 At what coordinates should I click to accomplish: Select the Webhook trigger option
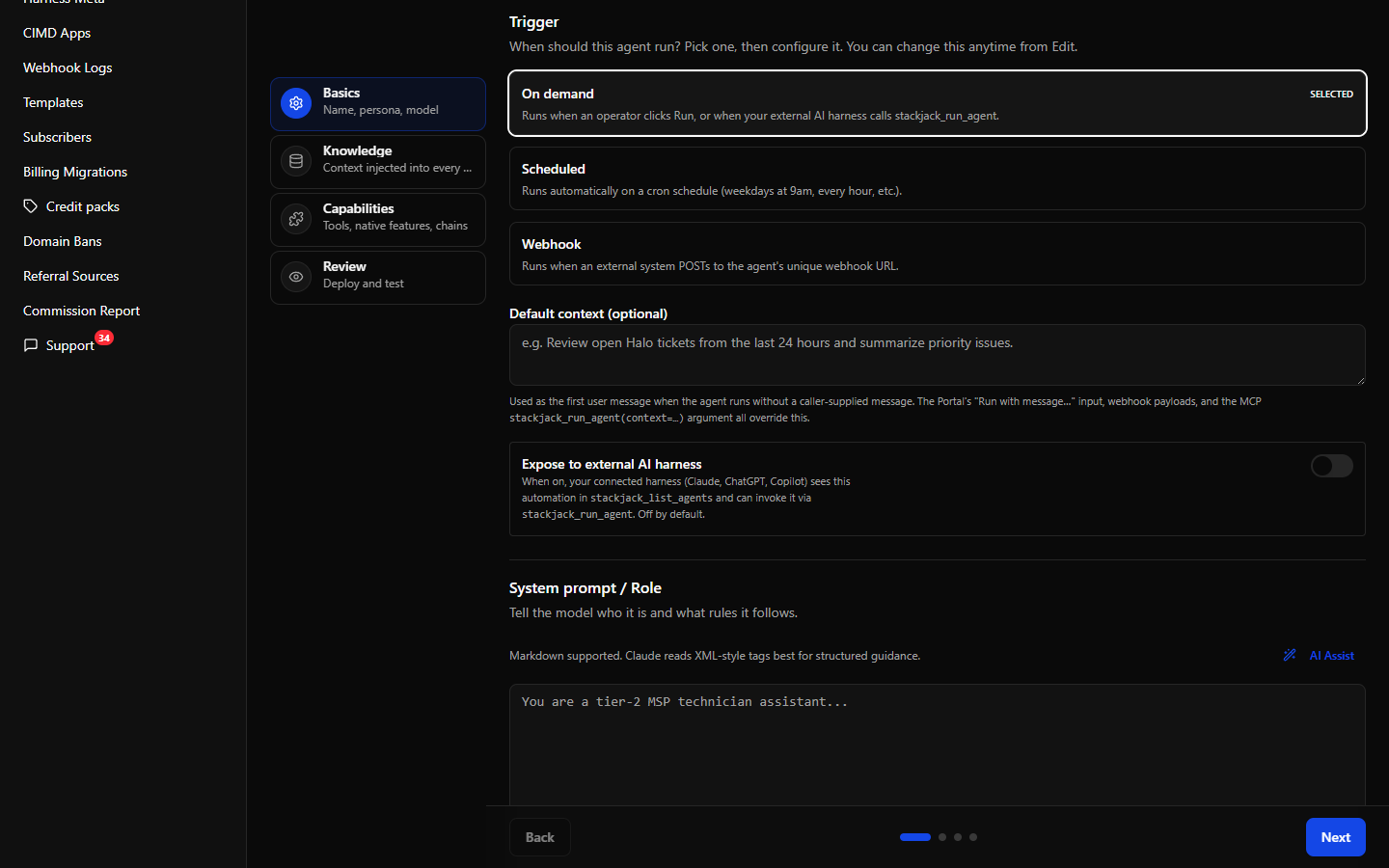pos(938,254)
